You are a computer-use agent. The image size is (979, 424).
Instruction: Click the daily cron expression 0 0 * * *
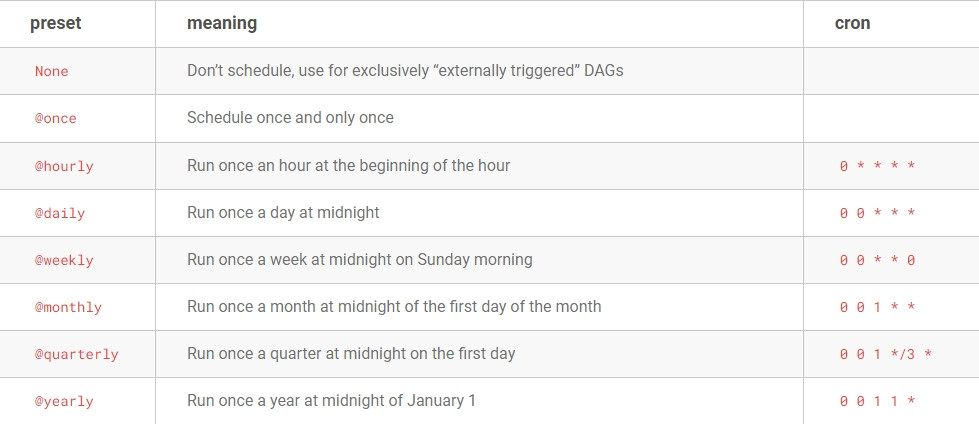[877, 214]
